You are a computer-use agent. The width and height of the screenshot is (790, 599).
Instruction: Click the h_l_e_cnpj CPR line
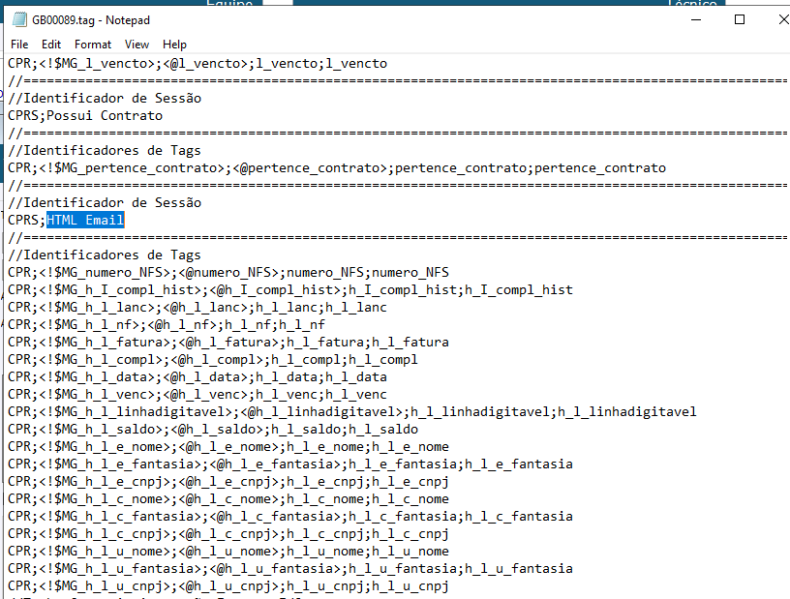tap(228, 482)
